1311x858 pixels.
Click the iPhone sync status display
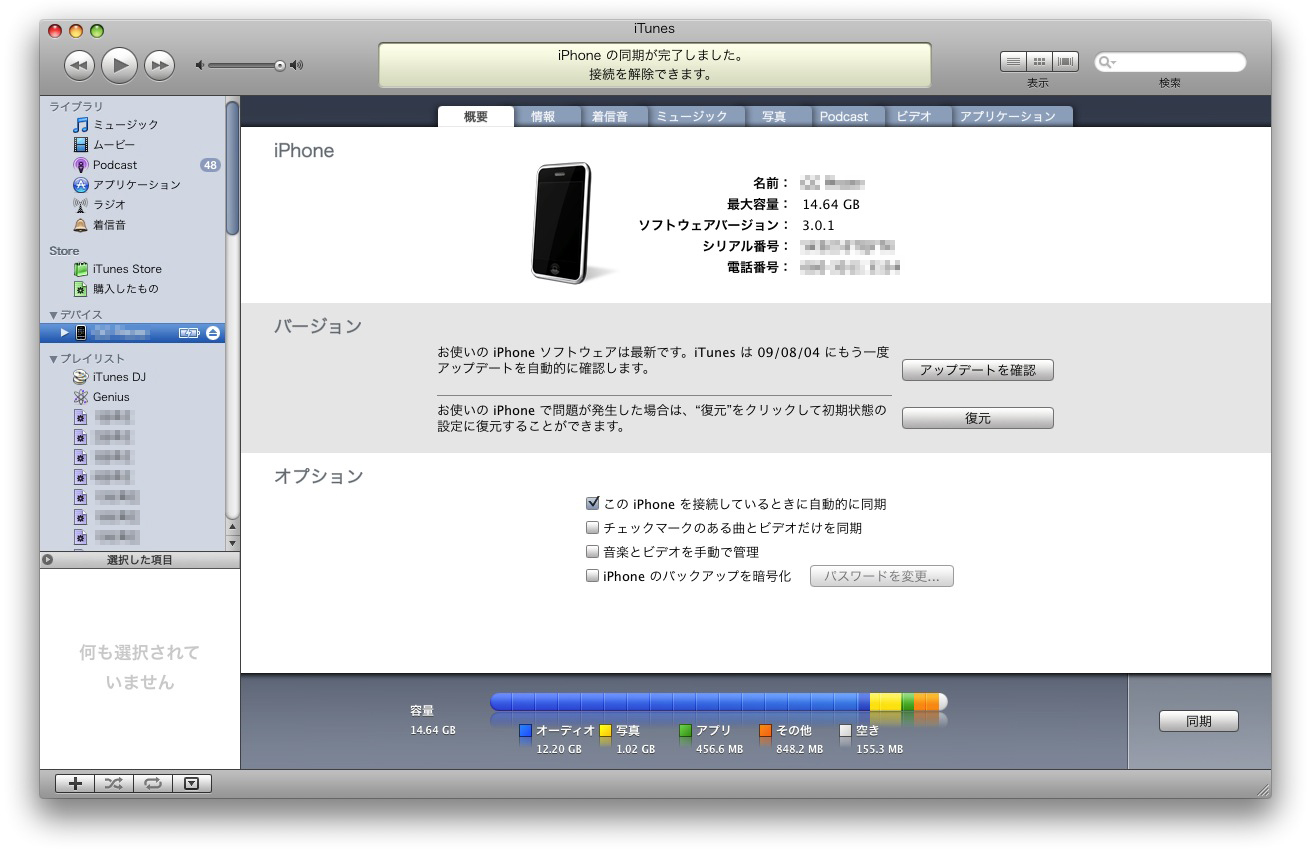click(x=655, y=65)
